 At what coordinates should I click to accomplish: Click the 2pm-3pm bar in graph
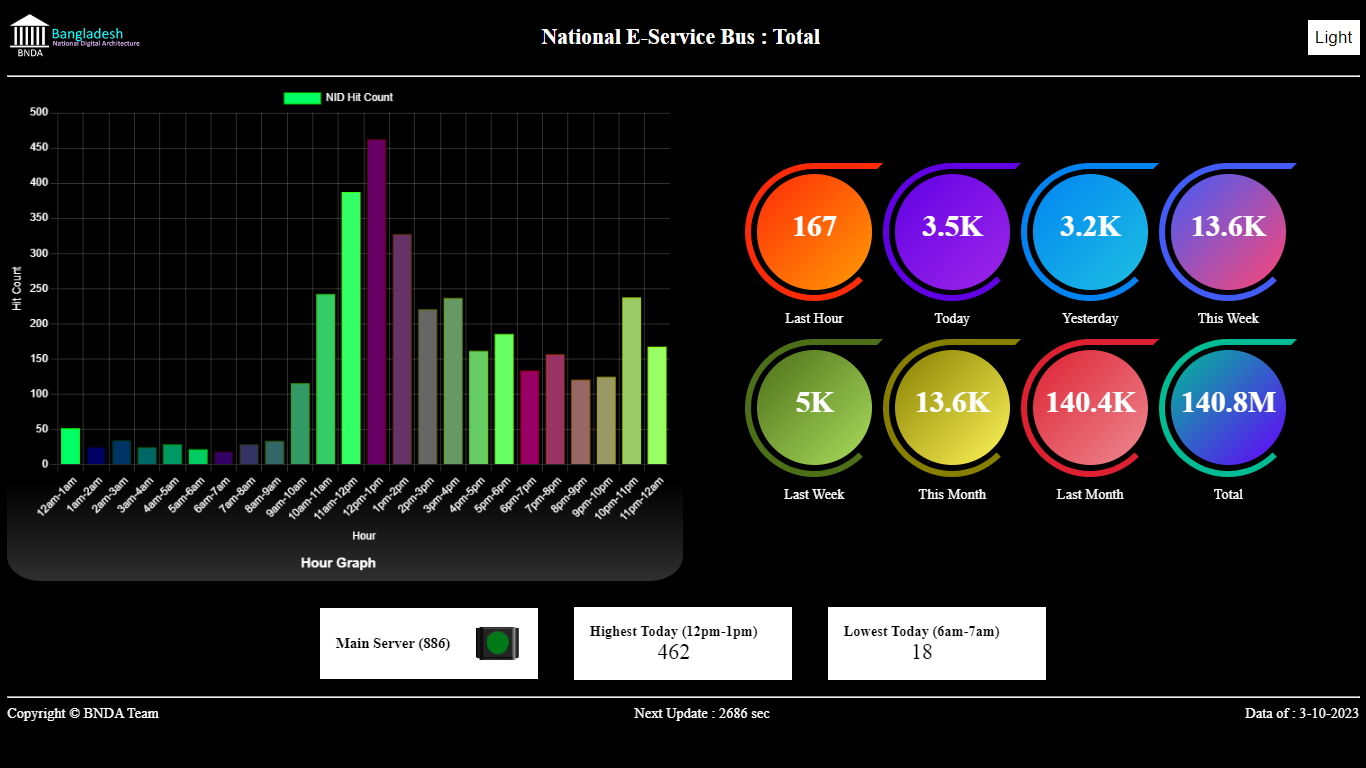427,387
